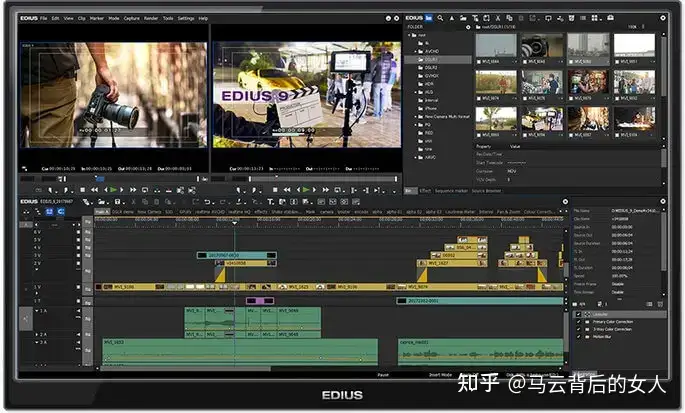Collapse the 3A audio track
This screenshot has width=685, height=413.
[37, 342]
